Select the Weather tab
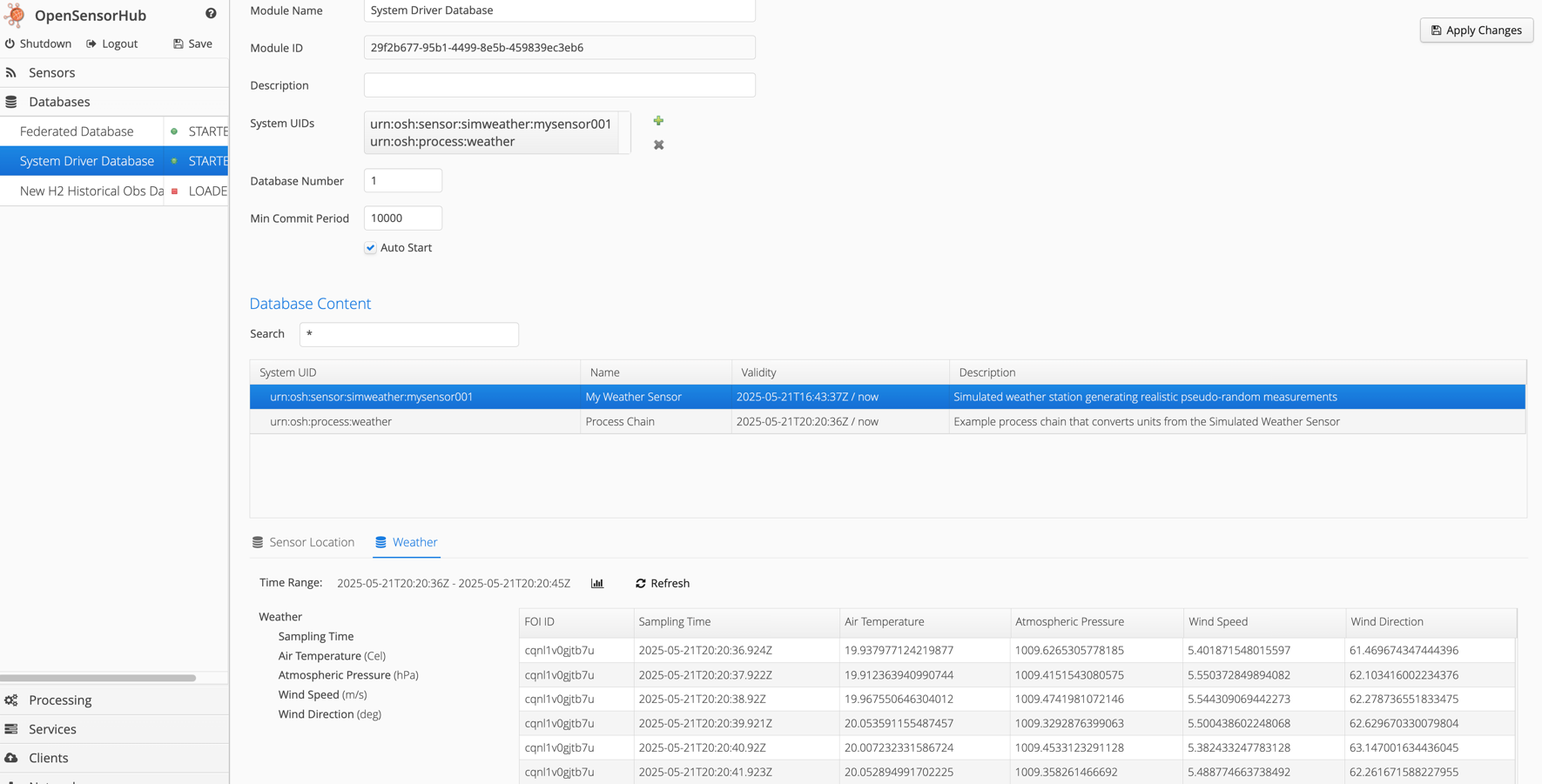 coord(407,542)
